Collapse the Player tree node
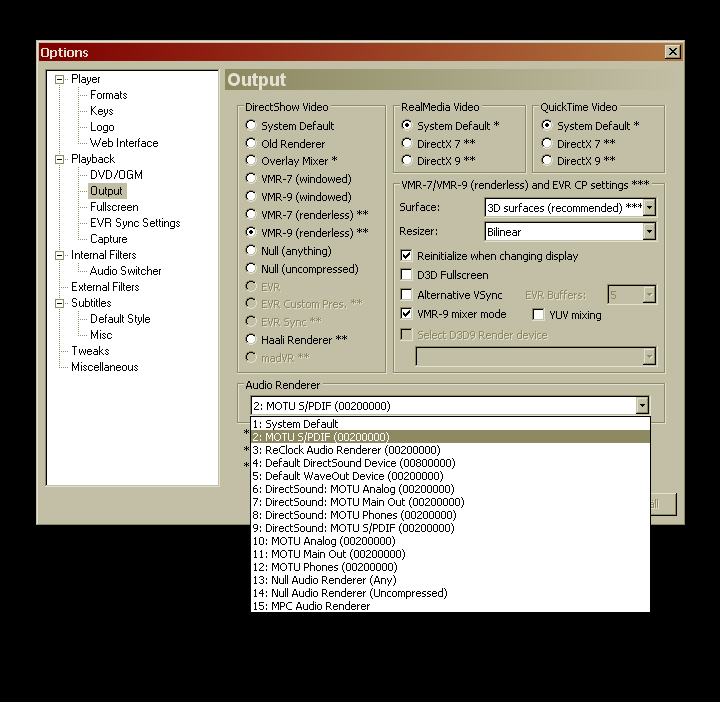The width and height of the screenshot is (720, 702). point(59,79)
